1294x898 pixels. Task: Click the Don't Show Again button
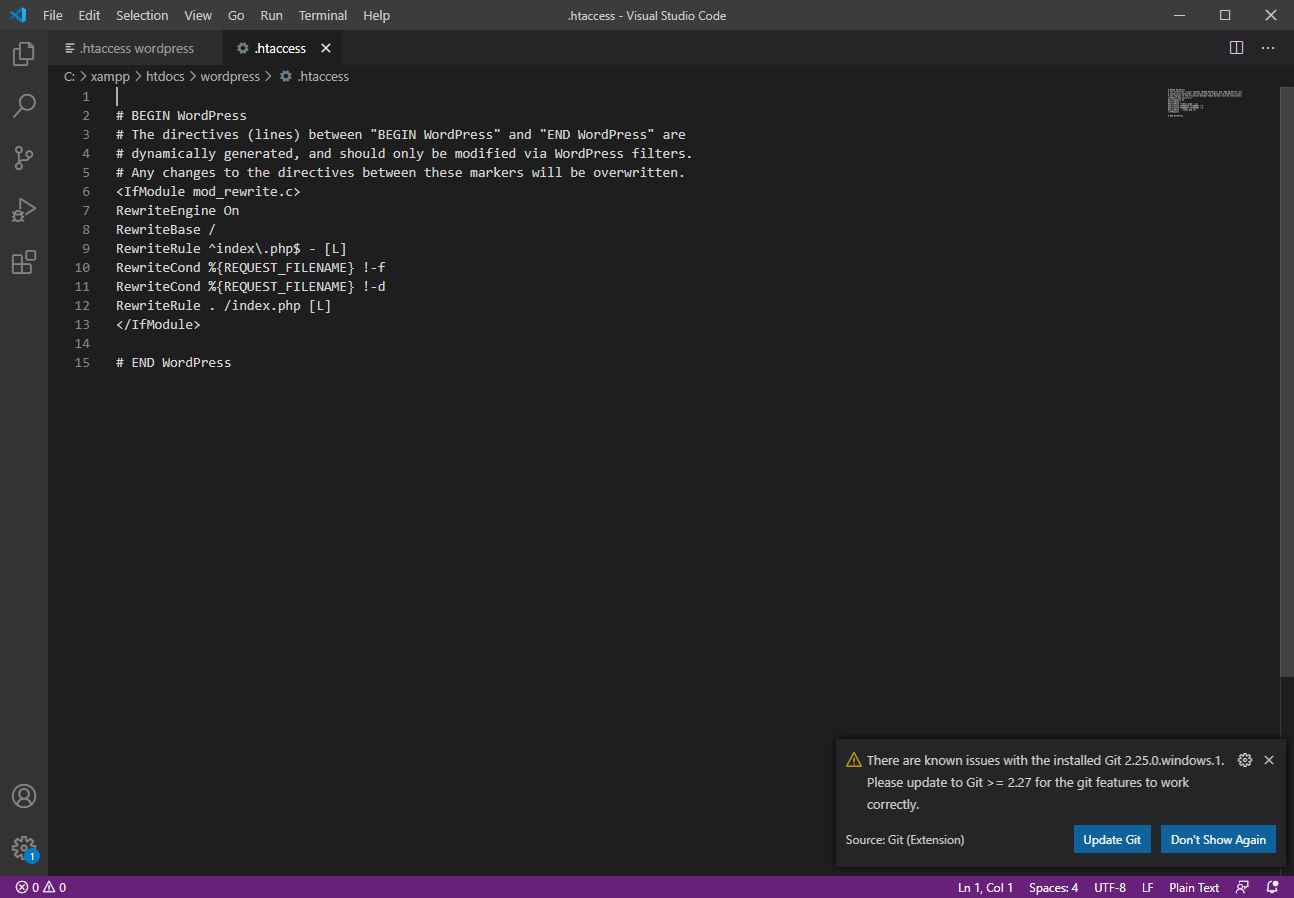point(1218,839)
